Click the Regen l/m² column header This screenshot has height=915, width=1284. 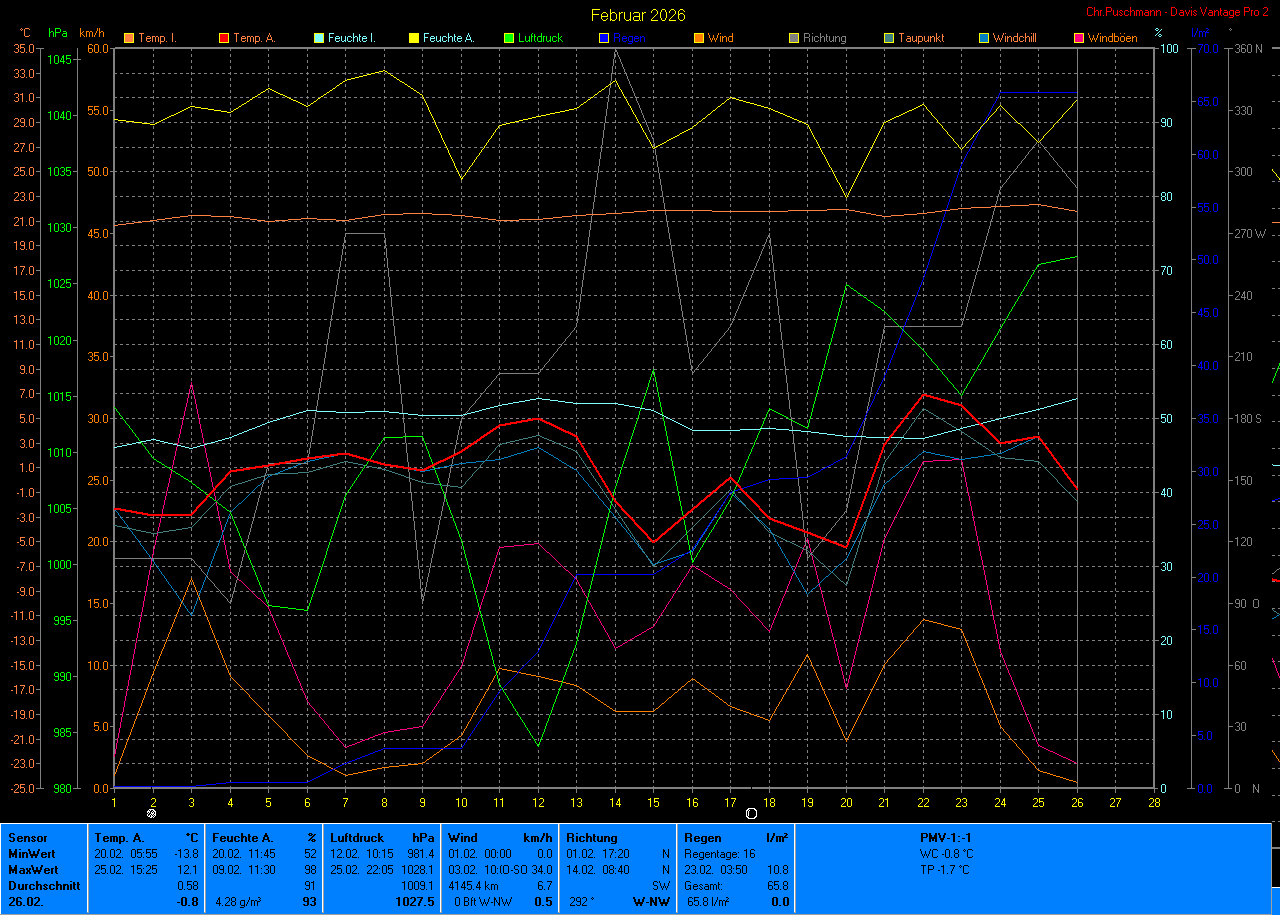pos(735,838)
